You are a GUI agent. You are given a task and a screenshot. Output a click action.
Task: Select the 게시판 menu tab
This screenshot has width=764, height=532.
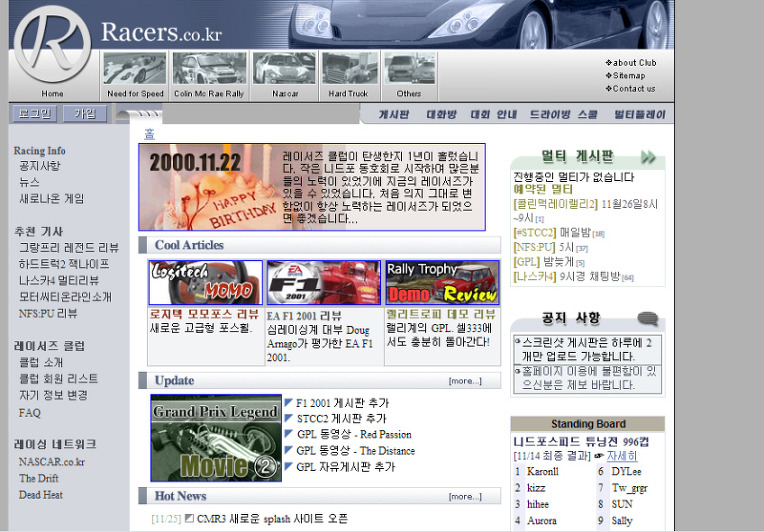394,114
